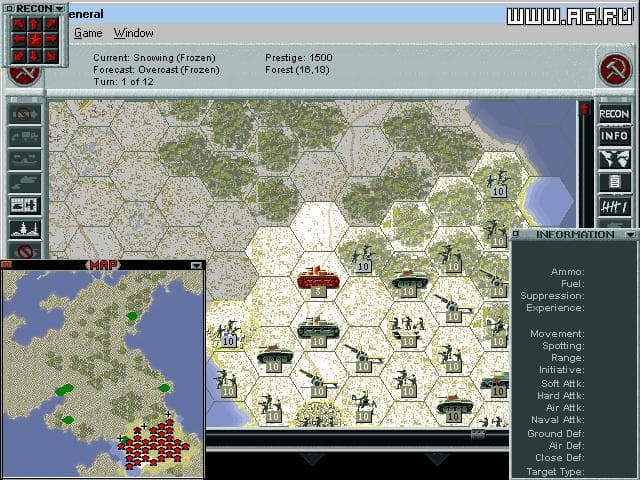
Task: Click the left down-triangle below the map
Action: [x=313, y=459]
